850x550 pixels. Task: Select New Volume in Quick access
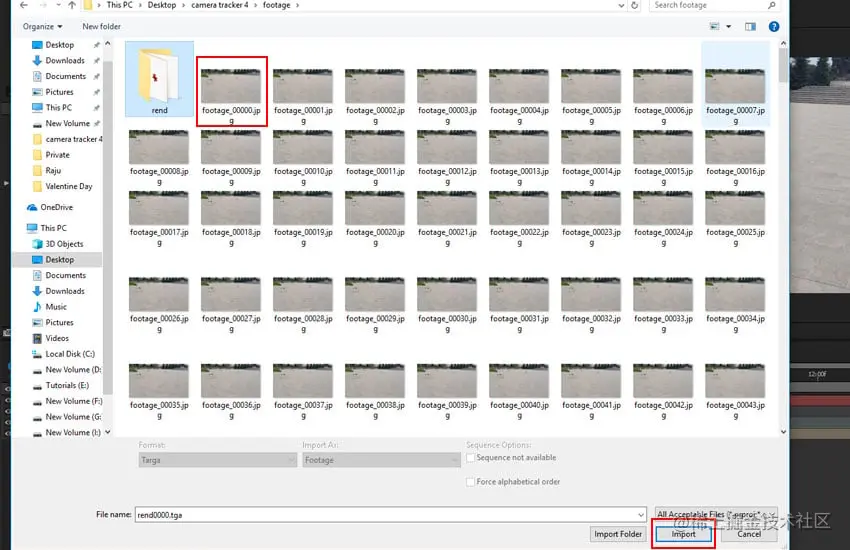point(67,124)
